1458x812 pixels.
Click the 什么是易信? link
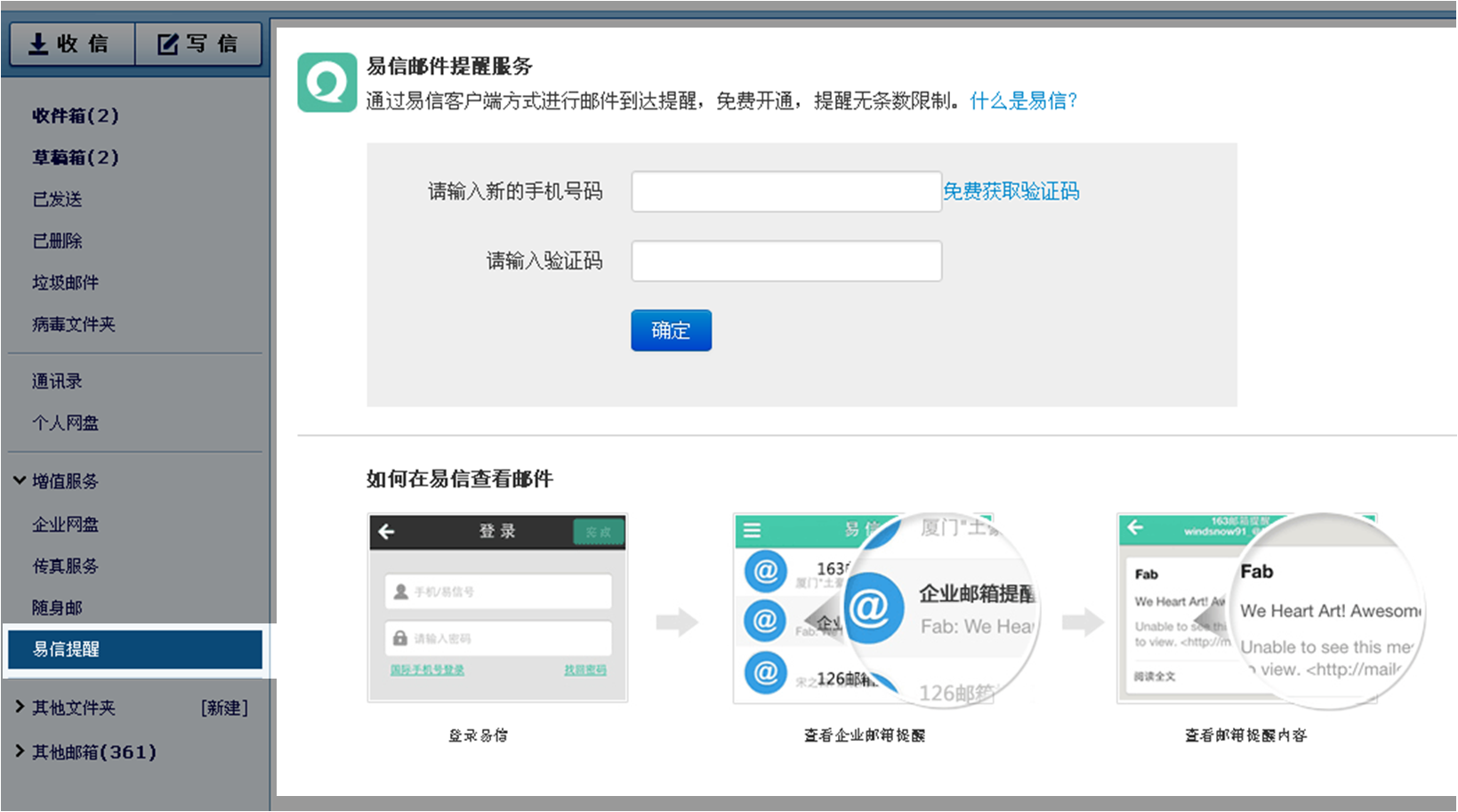[x=1023, y=100]
